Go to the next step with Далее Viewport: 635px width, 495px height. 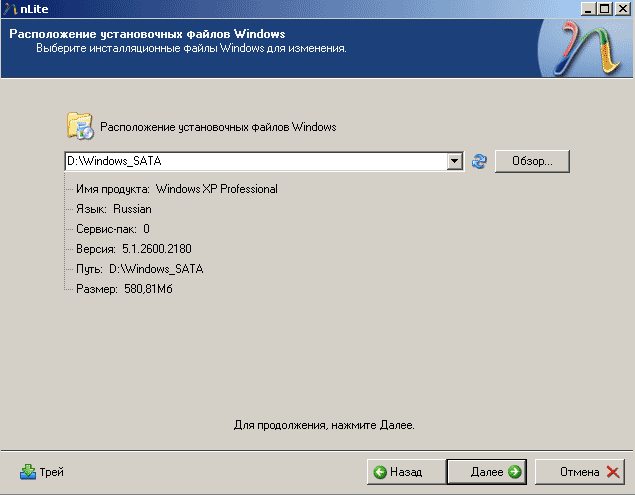point(486,472)
